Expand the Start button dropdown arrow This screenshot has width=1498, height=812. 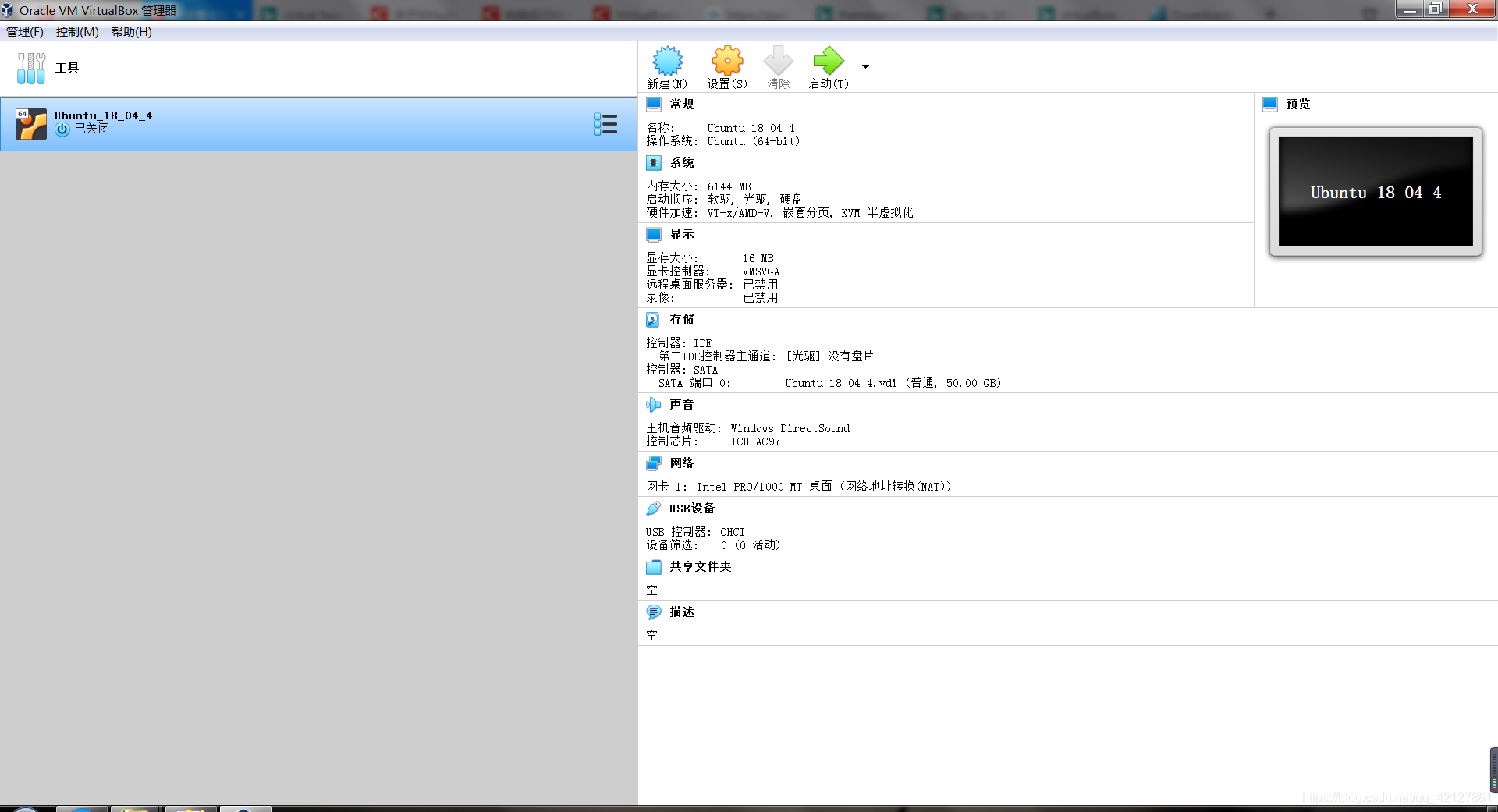(865, 67)
